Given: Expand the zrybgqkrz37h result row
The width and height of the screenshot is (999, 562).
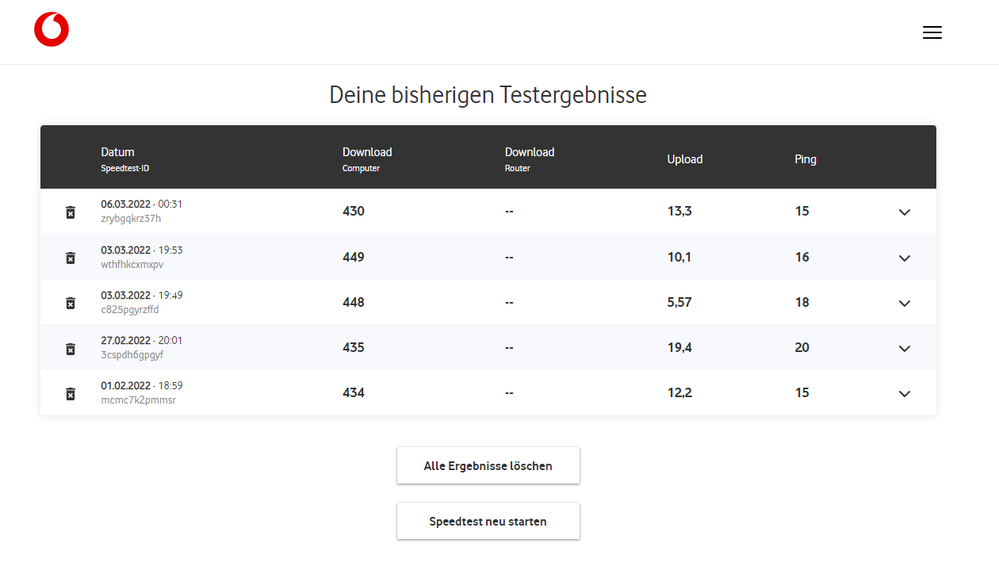Looking at the screenshot, I should 904,212.
